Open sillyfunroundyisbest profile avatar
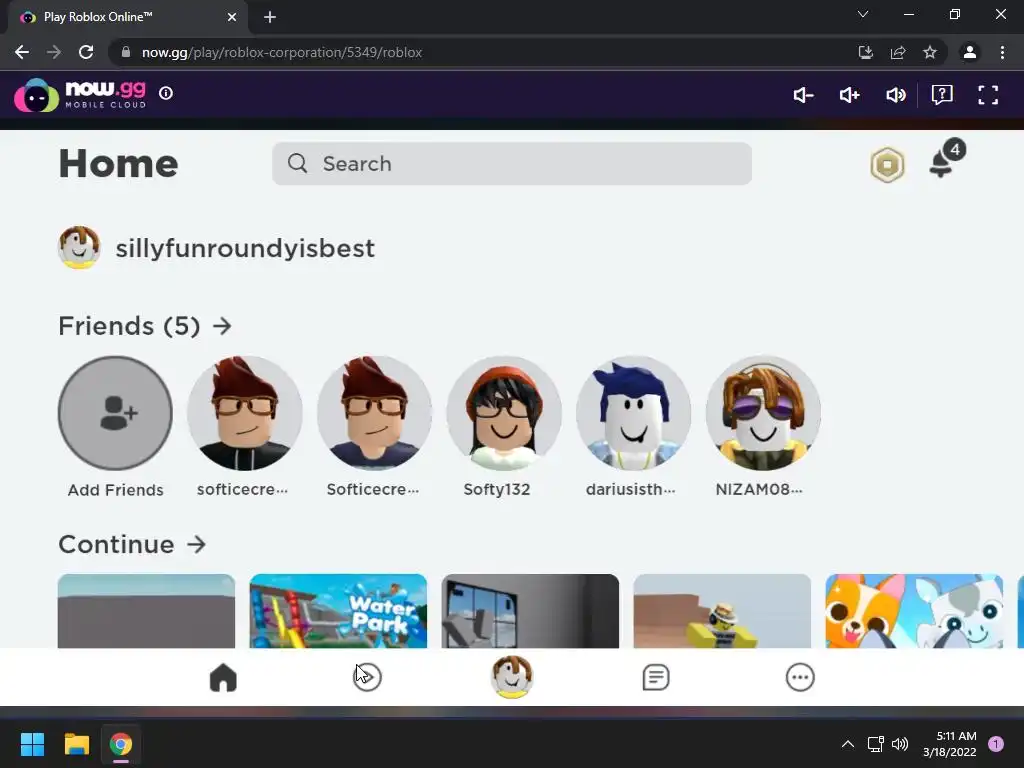Viewport: 1024px width, 768px height. click(x=79, y=248)
